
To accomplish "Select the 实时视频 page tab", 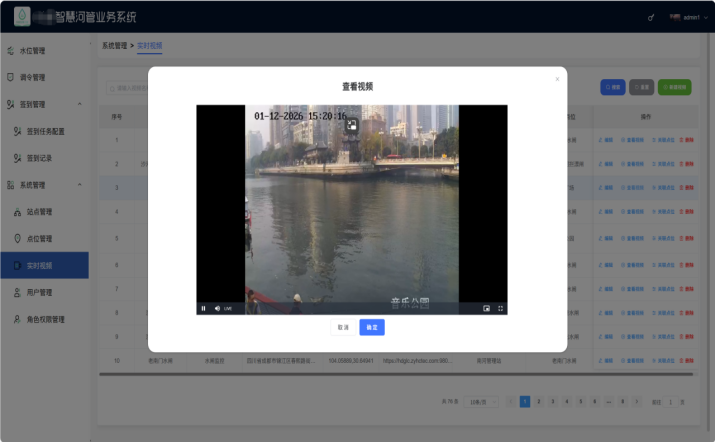I will tap(150, 46).
